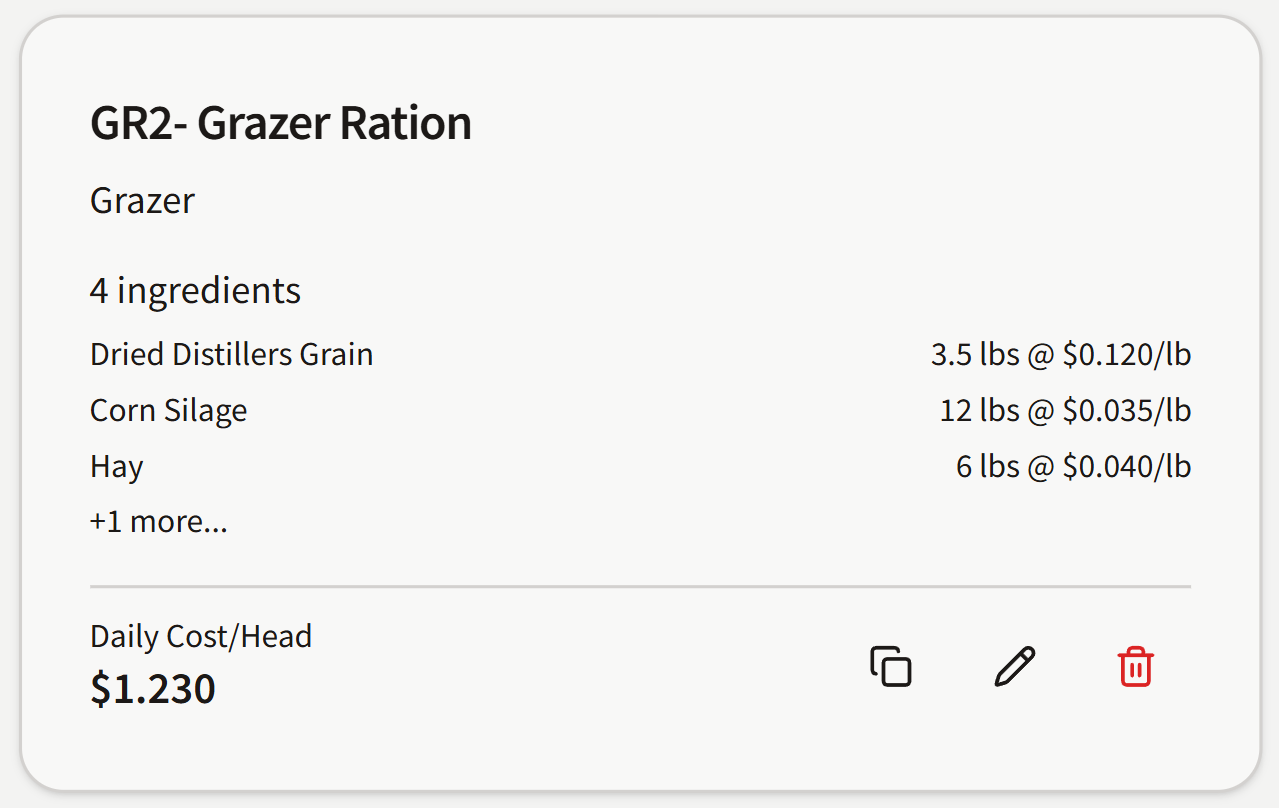Duplicate the GR2- Grazer Ration card
The width and height of the screenshot is (1279, 808).
click(890, 667)
